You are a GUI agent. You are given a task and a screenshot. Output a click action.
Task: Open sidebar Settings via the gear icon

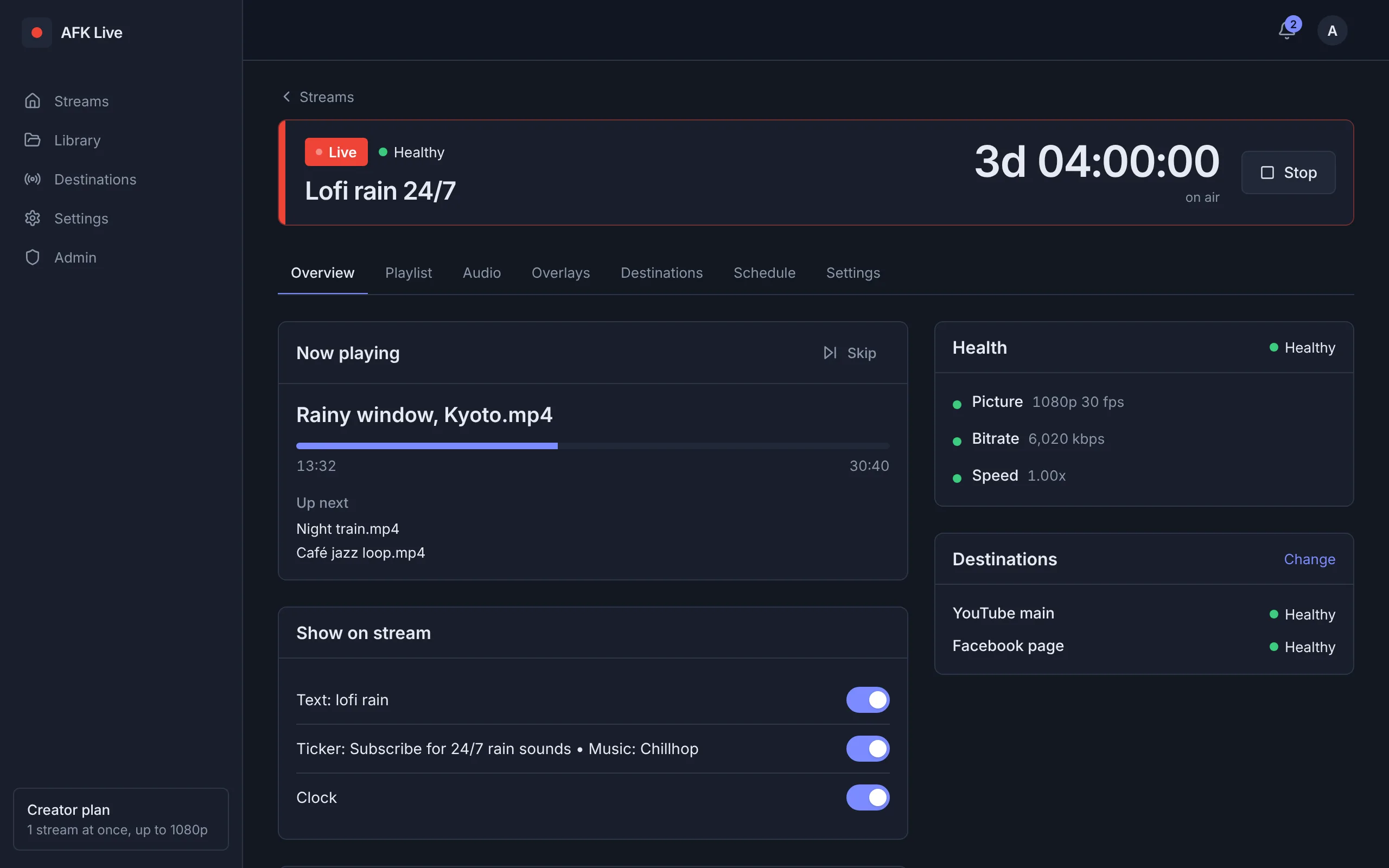(33, 218)
